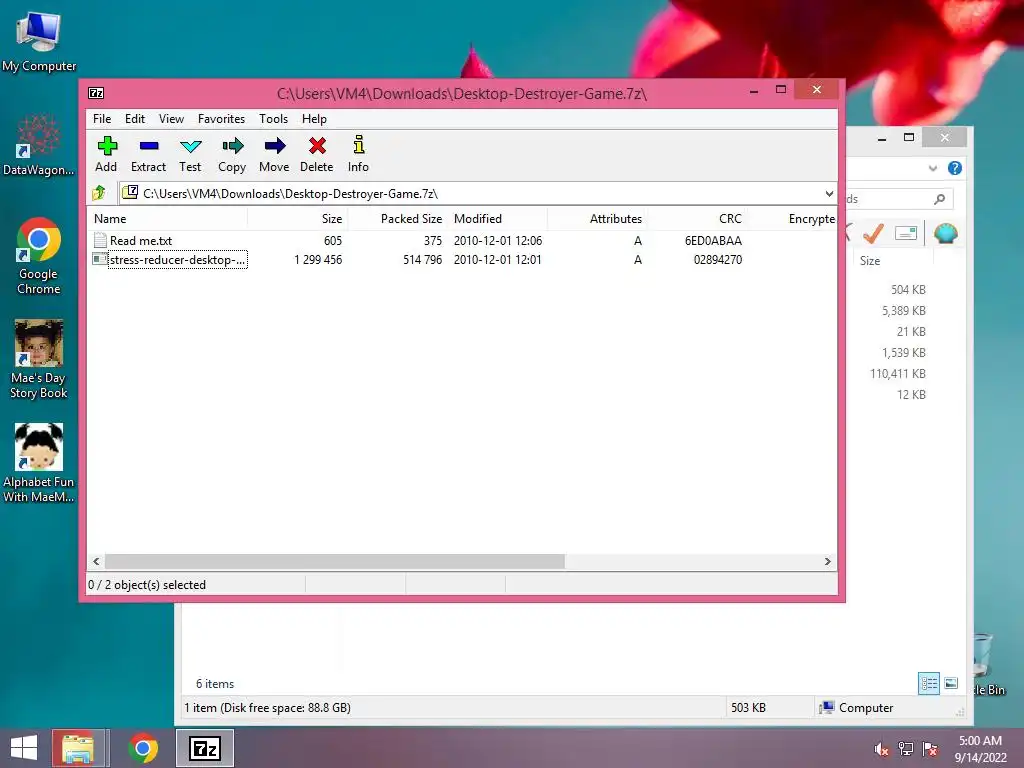Sort by the Attributes column header
The height and width of the screenshot is (768, 1024).
click(x=598, y=218)
